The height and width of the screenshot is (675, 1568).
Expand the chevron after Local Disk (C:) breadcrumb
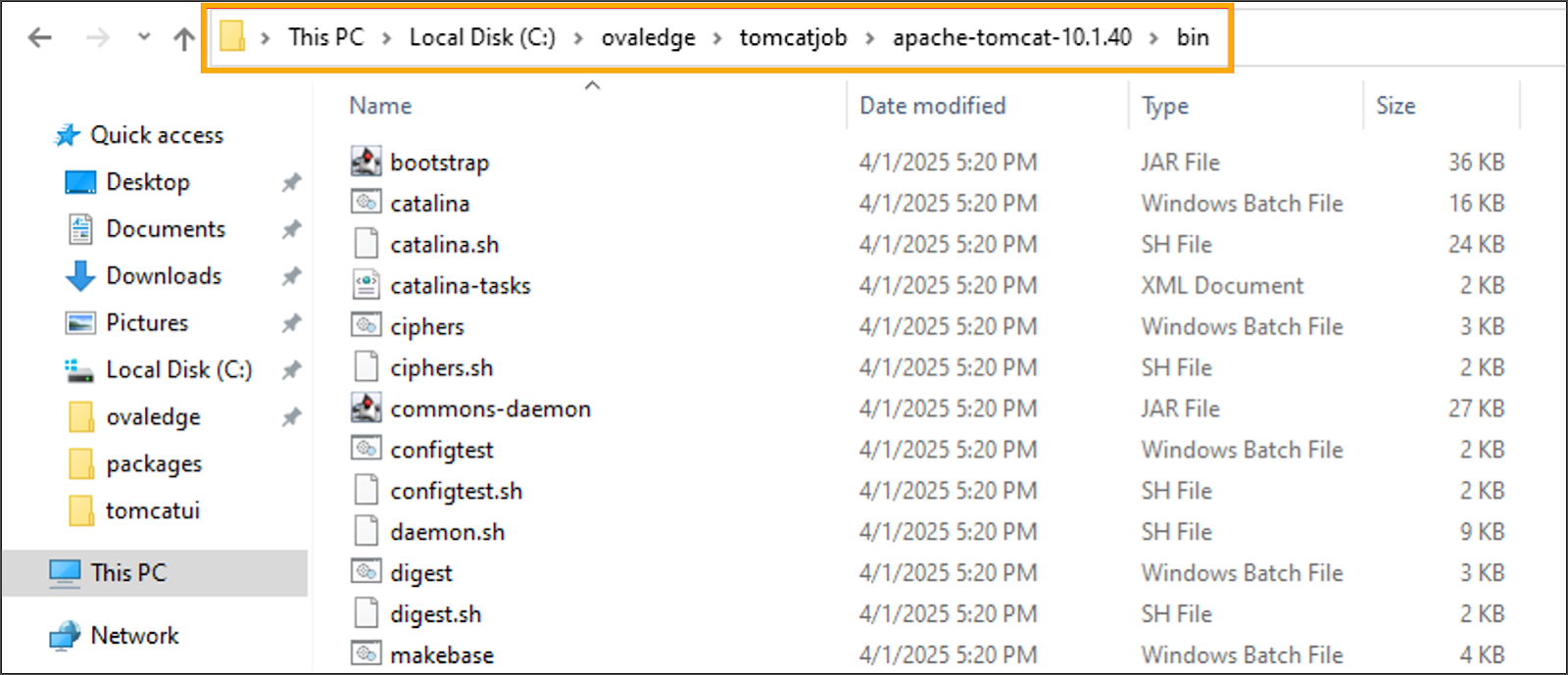point(578,38)
